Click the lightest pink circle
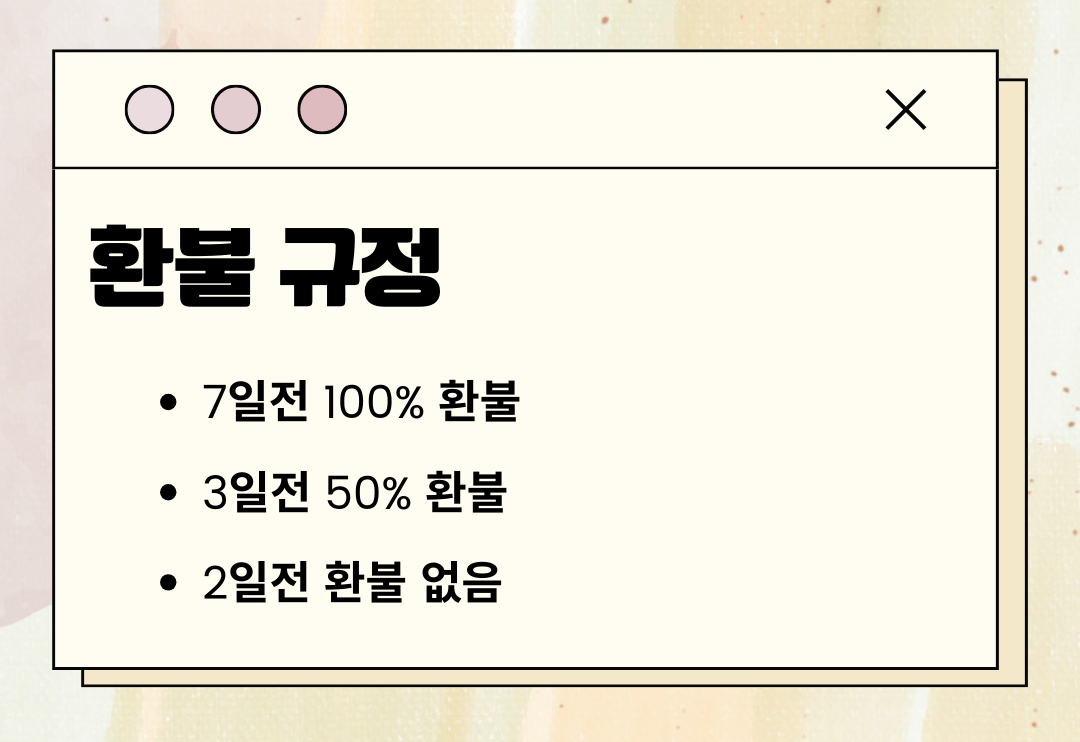 click(149, 110)
